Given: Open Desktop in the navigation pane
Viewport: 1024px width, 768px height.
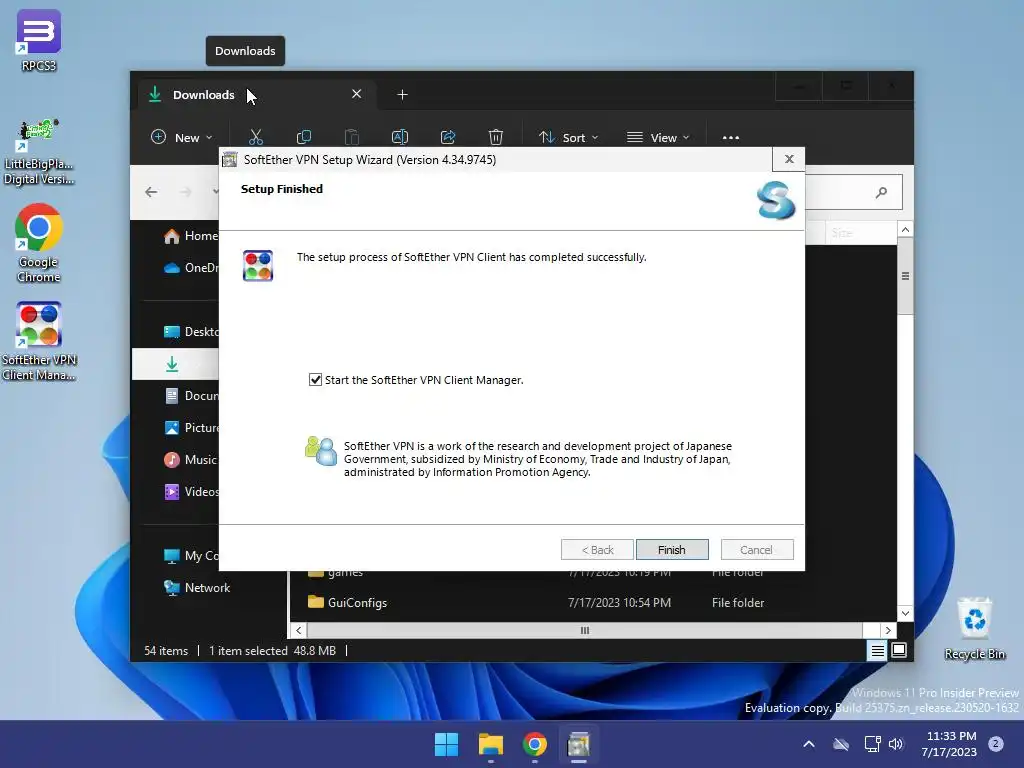Looking at the screenshot, I should click(x=191, y=332).
